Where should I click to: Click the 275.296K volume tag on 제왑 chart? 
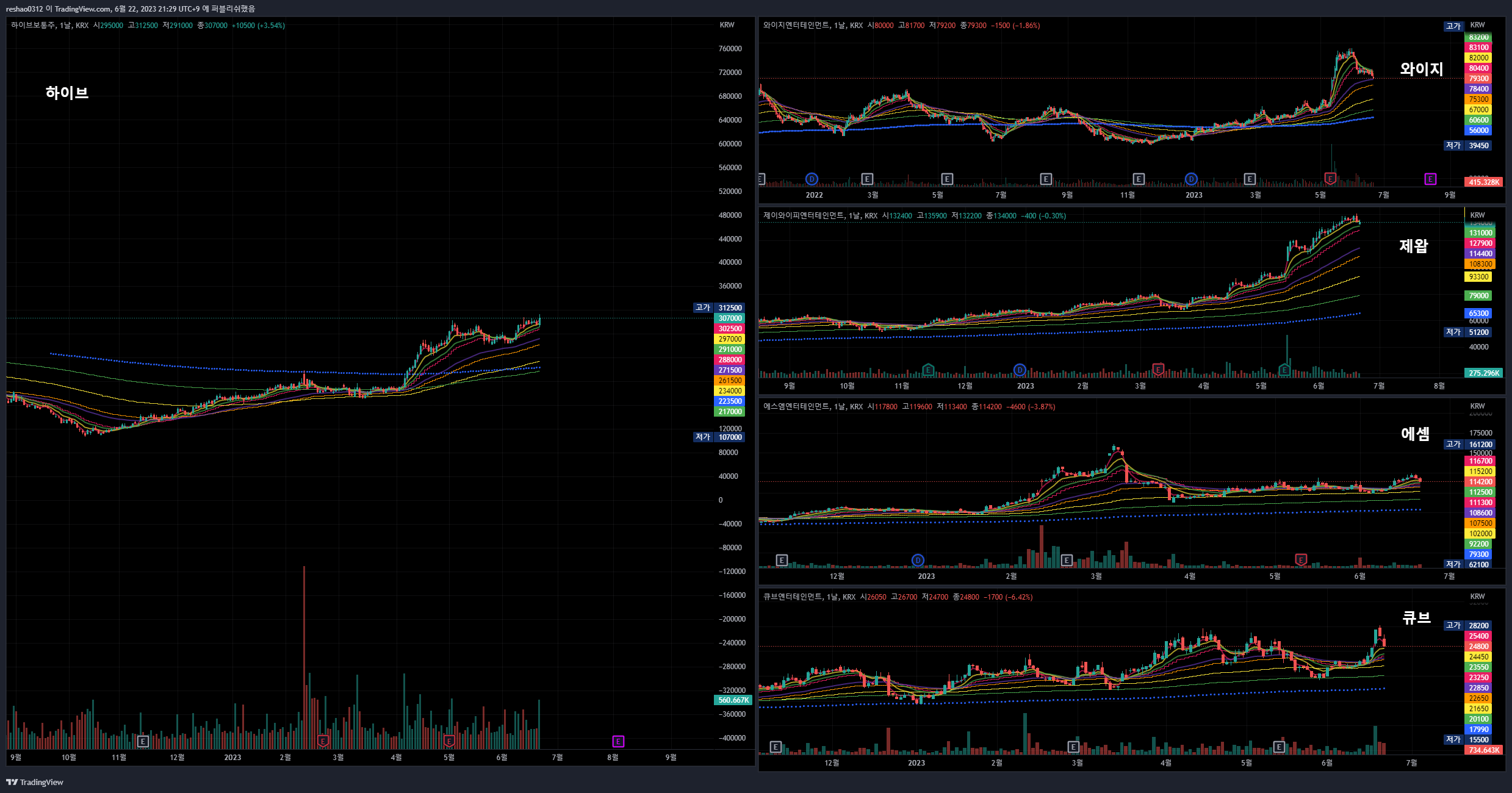(x=1484, y=373)
